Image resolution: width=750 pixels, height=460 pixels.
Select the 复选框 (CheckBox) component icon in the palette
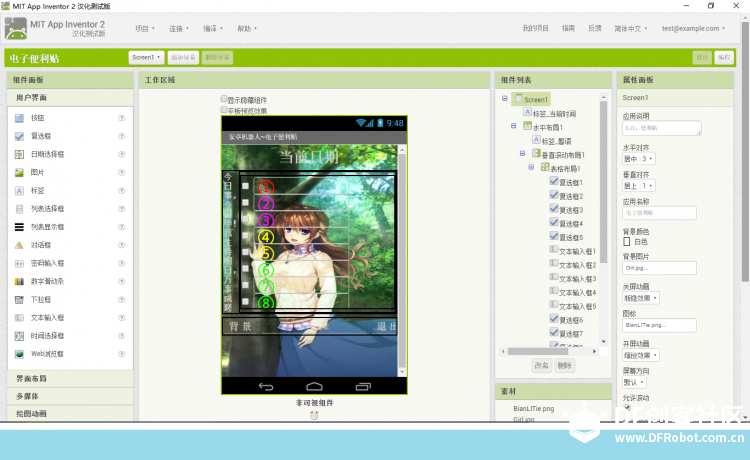pyautogui.click(x=19, y=136)
